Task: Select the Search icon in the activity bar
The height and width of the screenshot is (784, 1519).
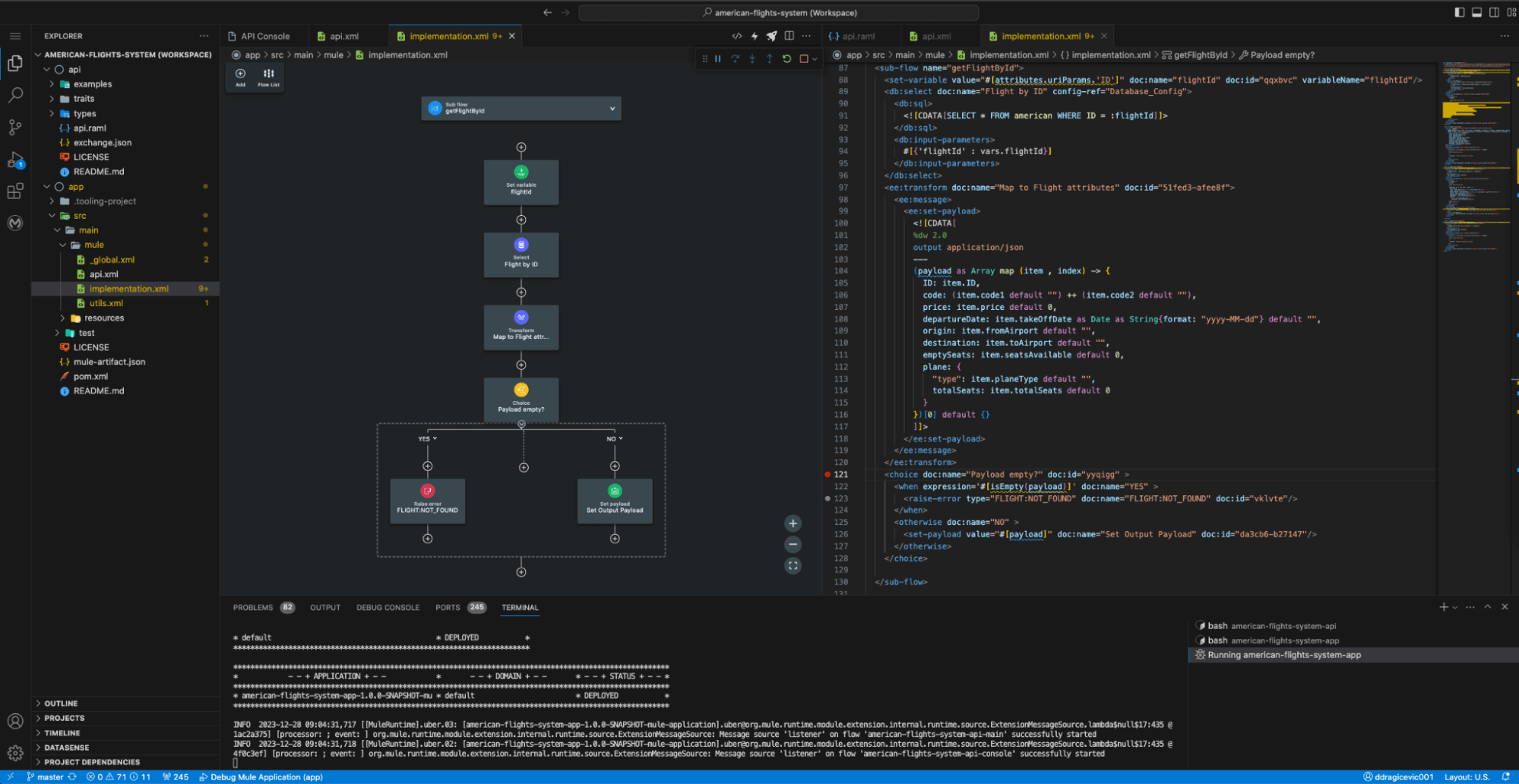Action: click(15, 96)
